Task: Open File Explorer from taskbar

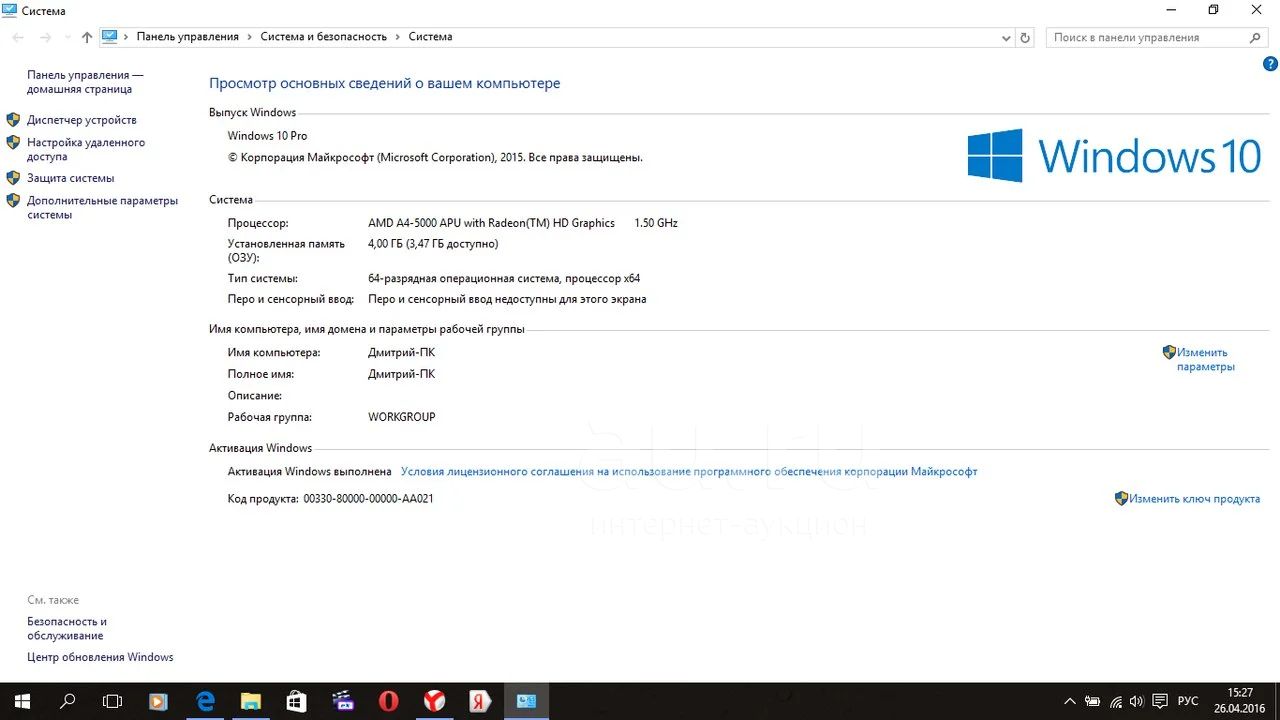Action: click(x=250, y=701)
